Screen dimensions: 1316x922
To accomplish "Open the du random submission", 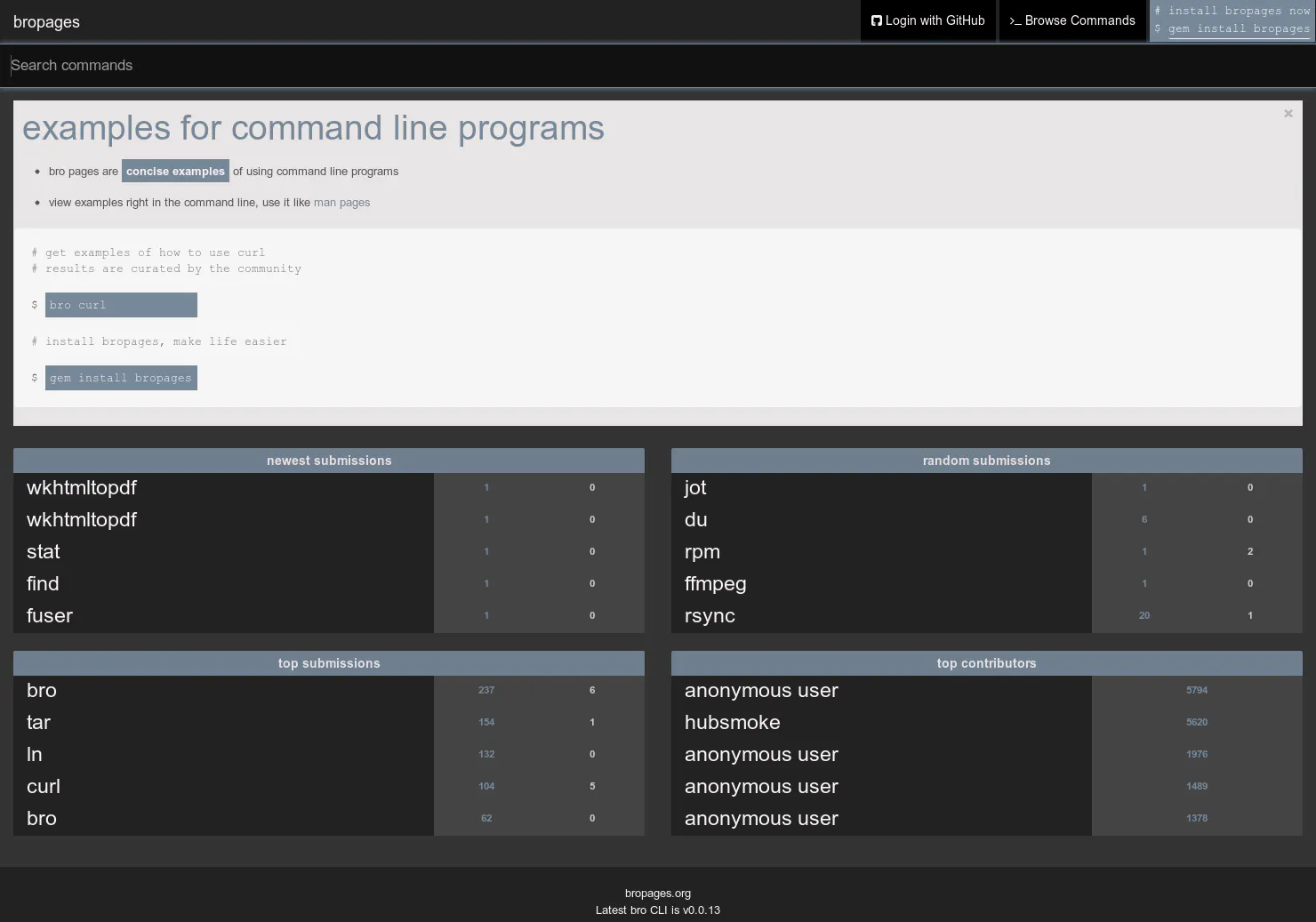I will point(696,519).
